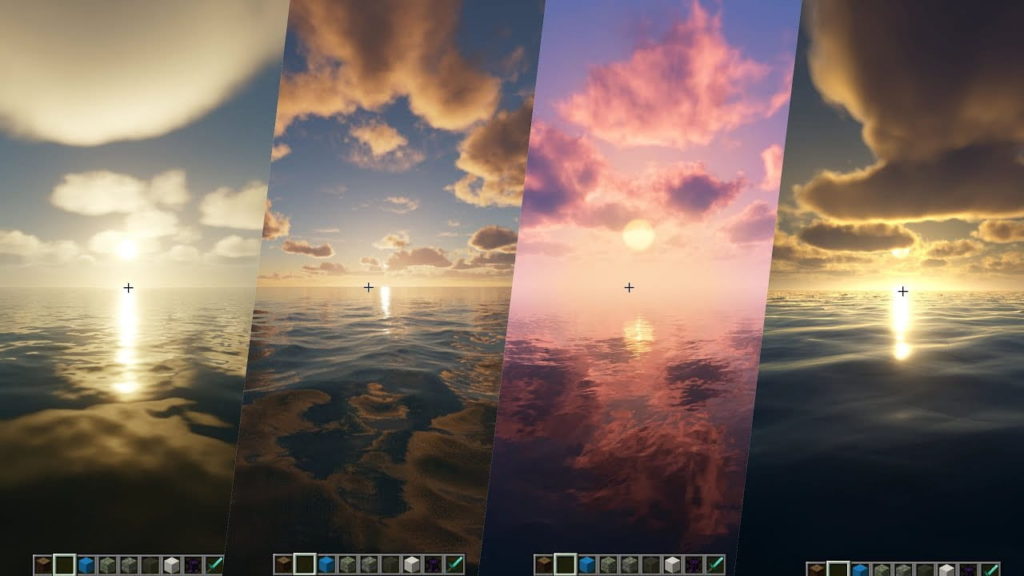Image resolution: width=1024 pixels, height=576 pixels.
Task: Choose the dark purple block in first panel's hotbar
Action: click(193, 565)
